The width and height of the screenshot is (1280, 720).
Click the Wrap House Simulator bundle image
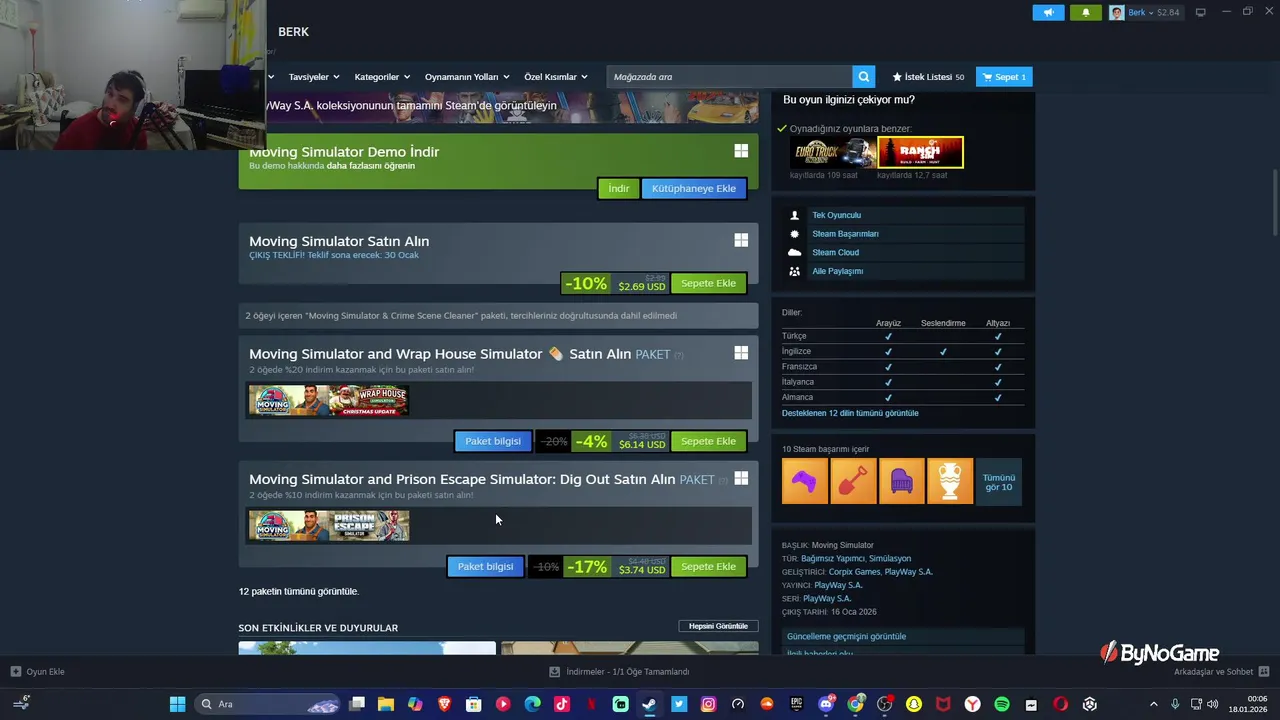369,401
